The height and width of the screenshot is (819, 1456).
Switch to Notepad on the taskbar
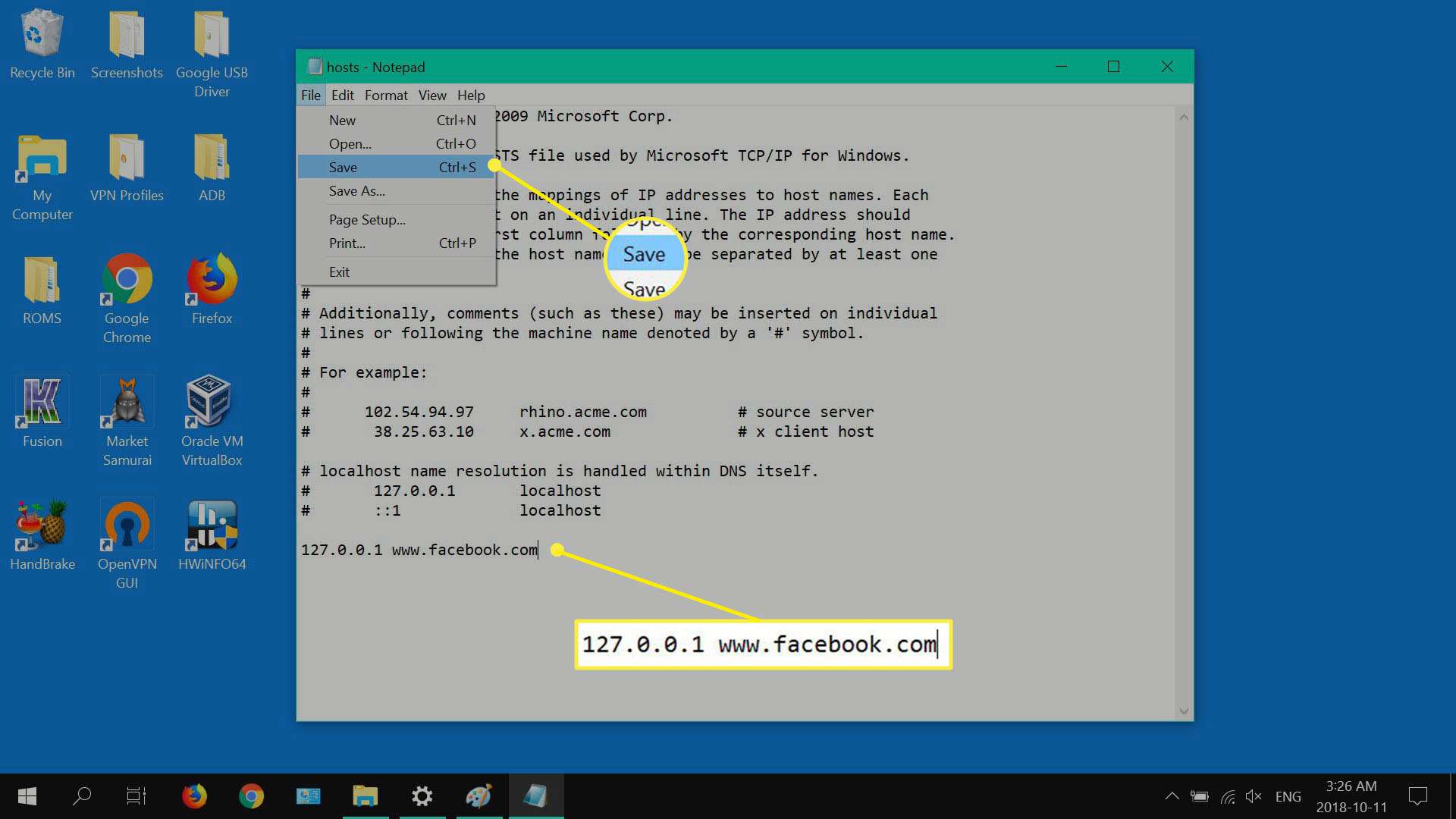pyautogui.click(x=535, y=796)
